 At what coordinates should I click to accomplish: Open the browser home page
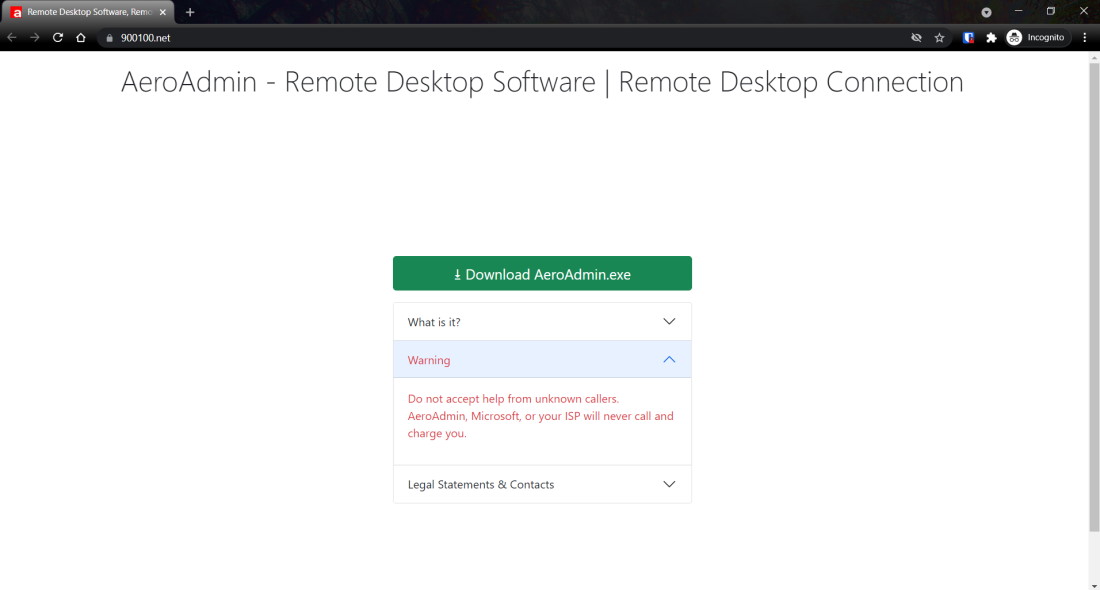(81, 38)
